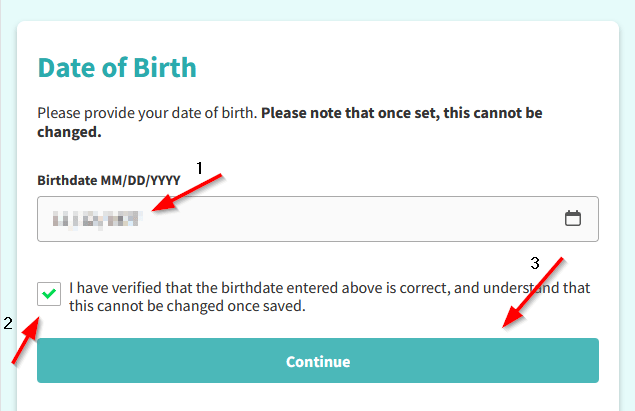Click "Please provide your date of birth" sentence
Image resolution: width=635 pixels, height=411 pixels.
(x=147, y=113)
